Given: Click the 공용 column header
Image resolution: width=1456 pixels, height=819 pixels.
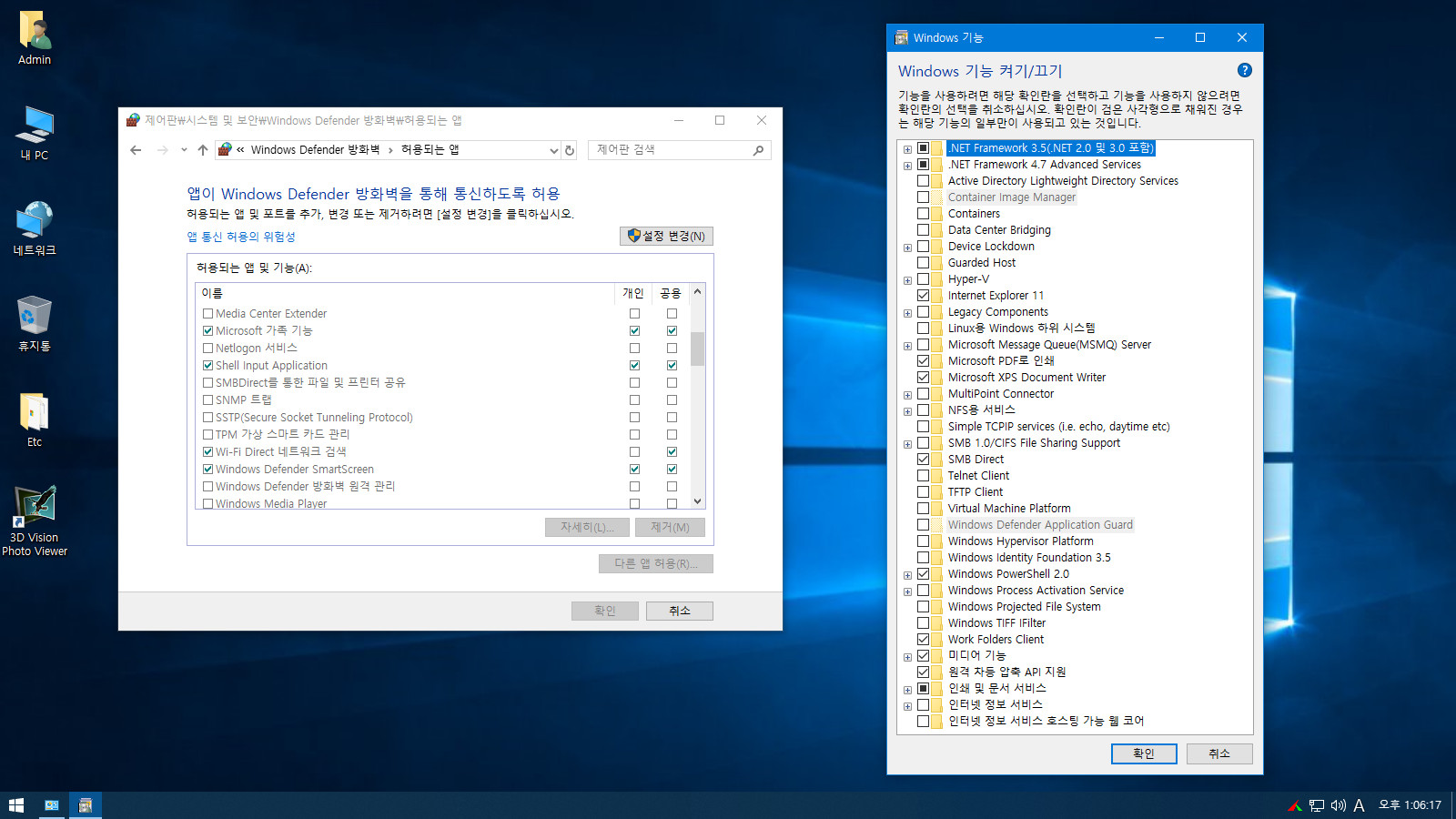Looking at the screenshot, I should tap(671, 293).
